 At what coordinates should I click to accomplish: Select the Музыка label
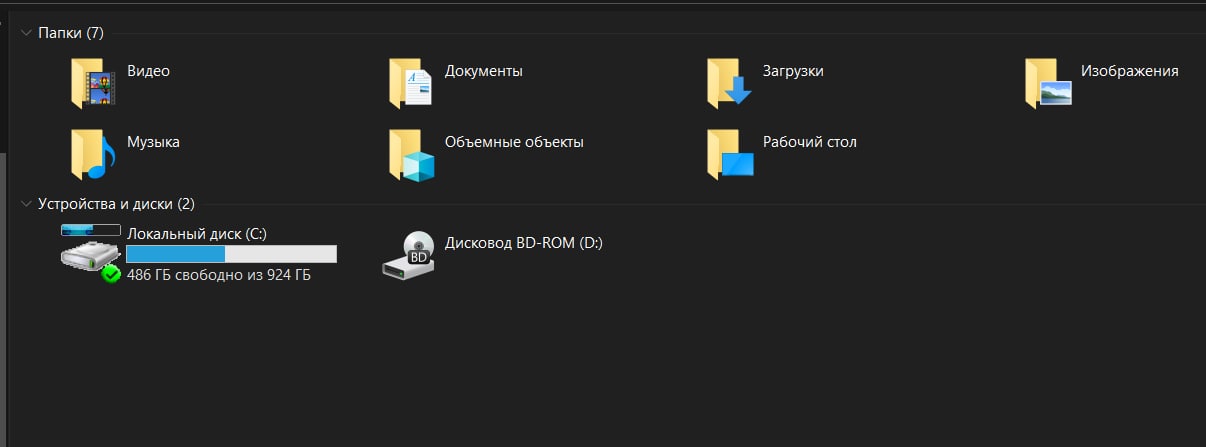click(x=153, y=142)
